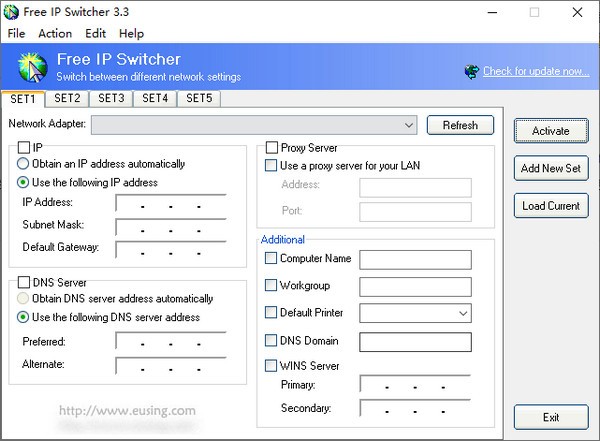Switch to the SET1 tab
This screenshot has height=441, width=600.
[x=23, y=99]
